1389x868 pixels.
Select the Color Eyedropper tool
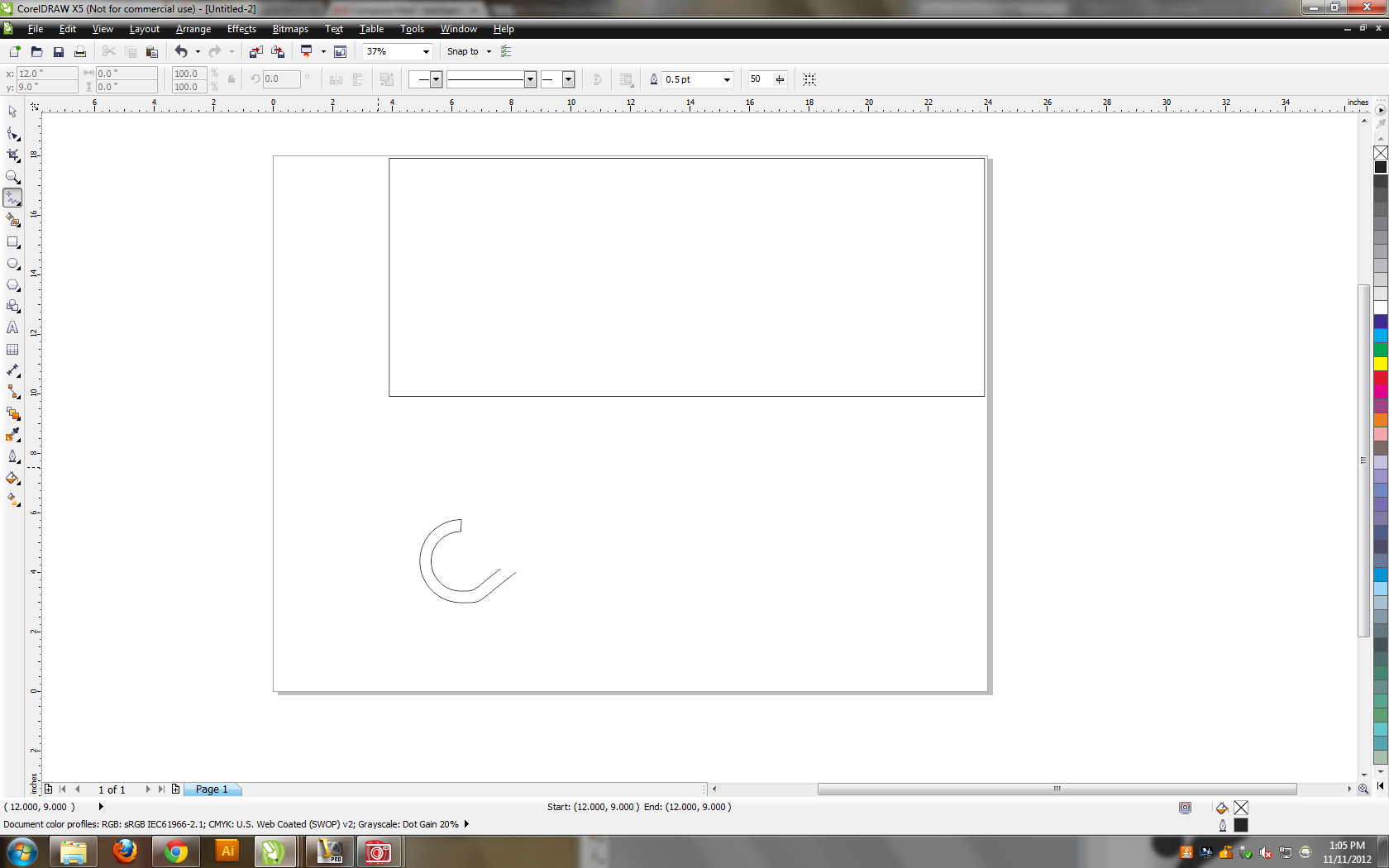12,435
